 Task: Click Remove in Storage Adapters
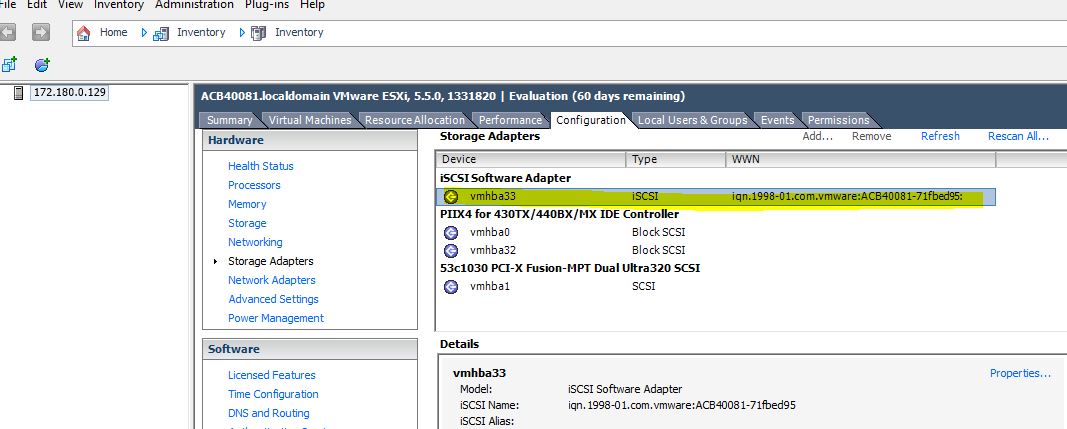tap(871, 136)
